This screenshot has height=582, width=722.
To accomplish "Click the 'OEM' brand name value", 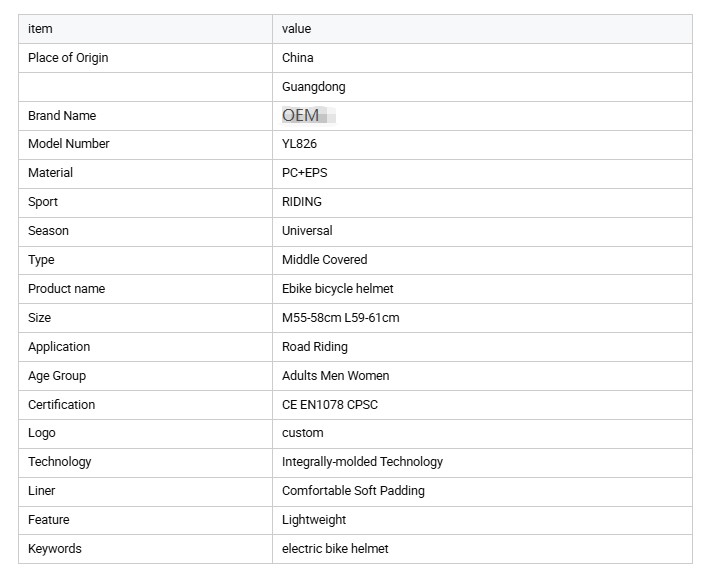I will pos(301,116).
